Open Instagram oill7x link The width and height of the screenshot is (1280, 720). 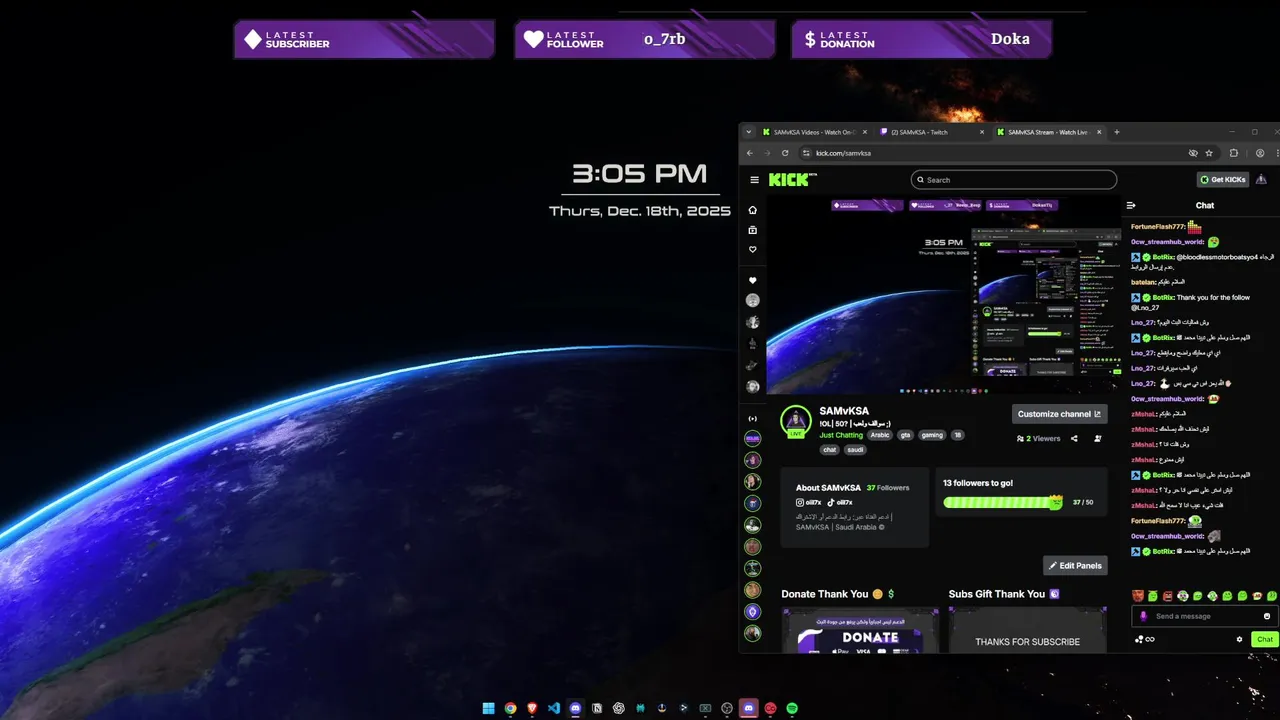tap(809, 502)
